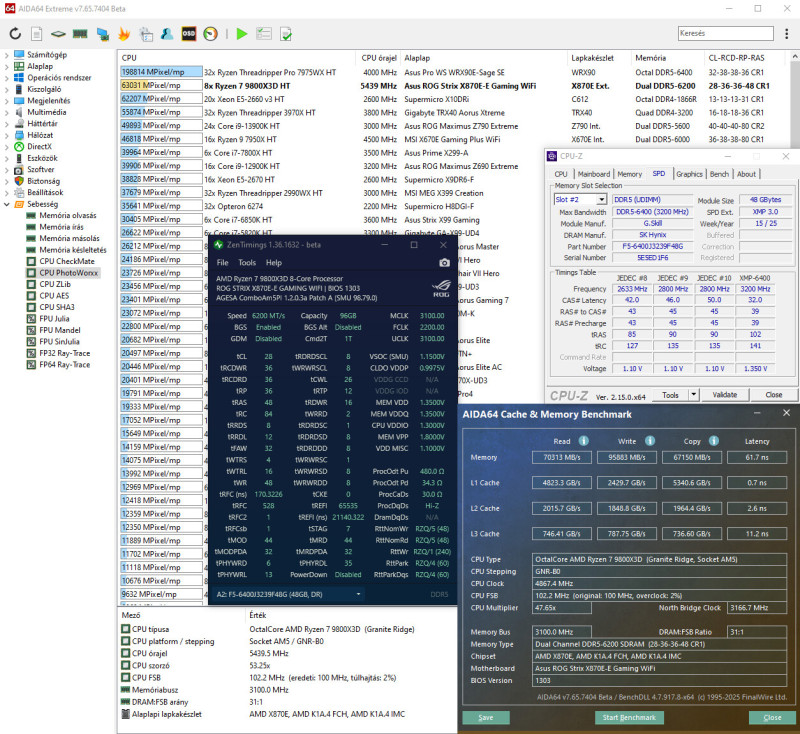The height and width of the screenshot is (734, 800).
Task: Expand the Hálózat tree node
Action: click(7, 135)
